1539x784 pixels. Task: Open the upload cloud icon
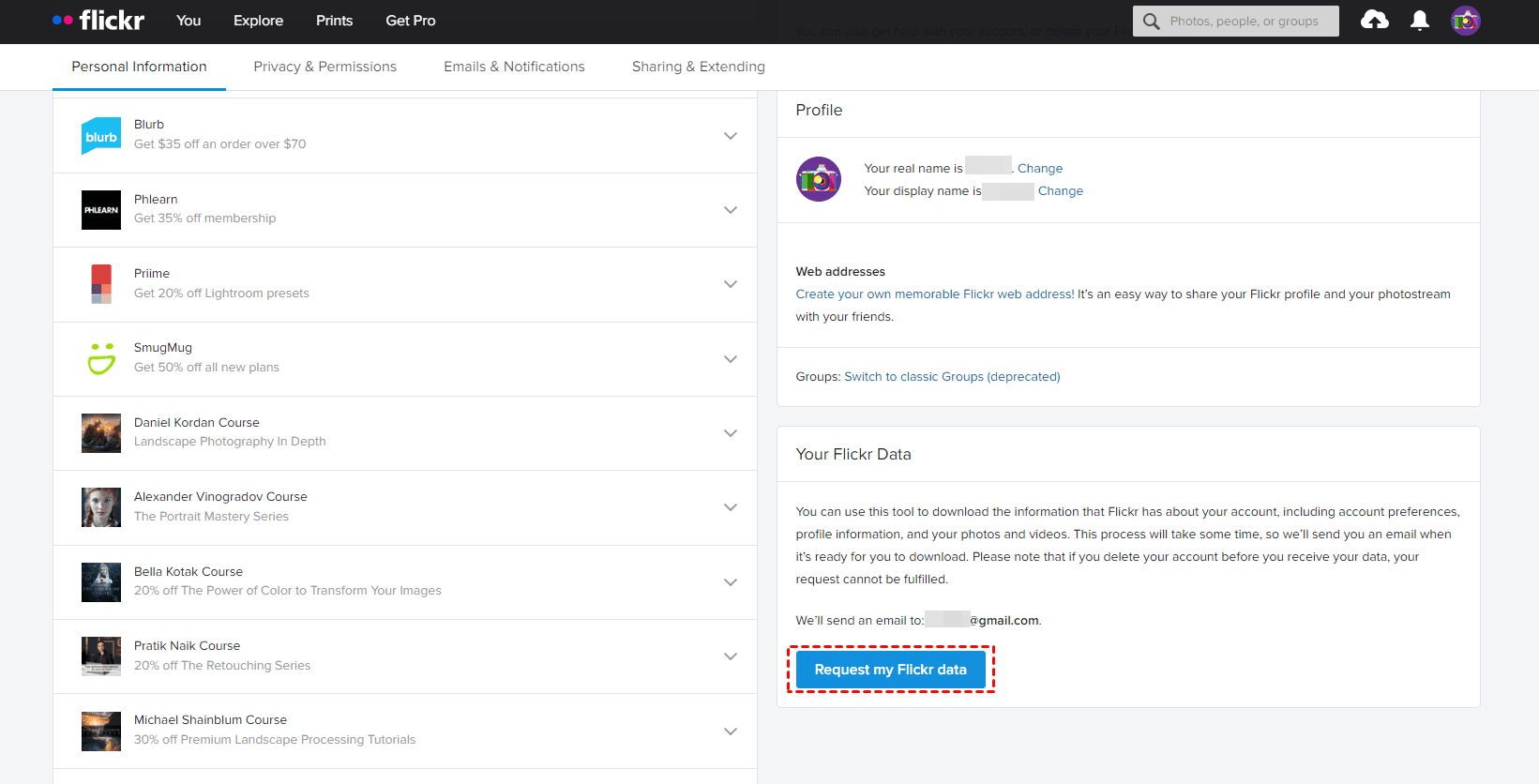pos(1374,20)
